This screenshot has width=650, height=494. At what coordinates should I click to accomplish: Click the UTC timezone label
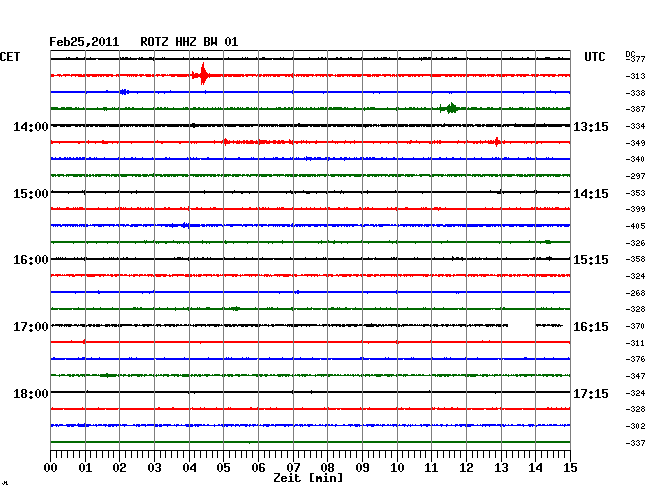coord(594,57)
